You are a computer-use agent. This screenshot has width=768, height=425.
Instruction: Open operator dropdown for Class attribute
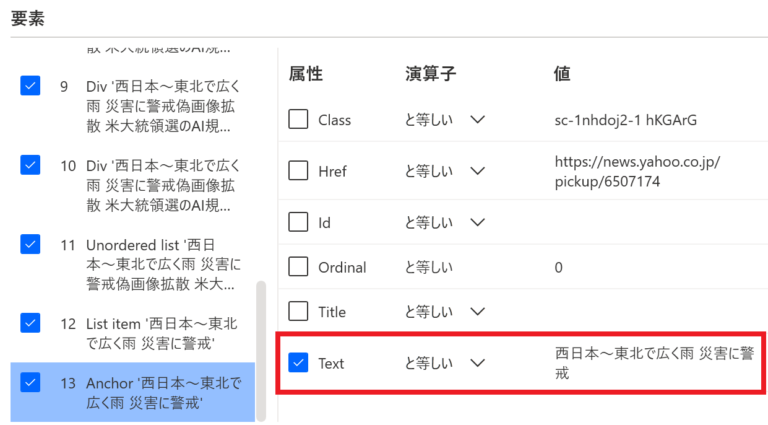coord(477,120)
